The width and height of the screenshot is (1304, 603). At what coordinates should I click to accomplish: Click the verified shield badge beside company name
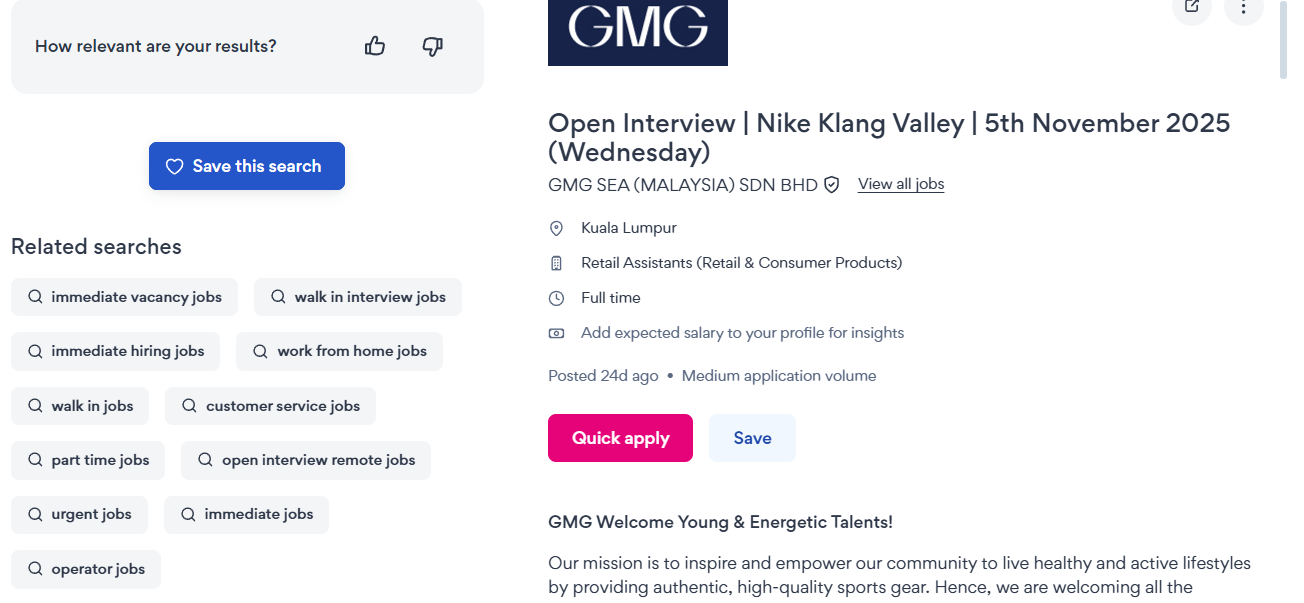pyautogui.click(x=831, y=185)
